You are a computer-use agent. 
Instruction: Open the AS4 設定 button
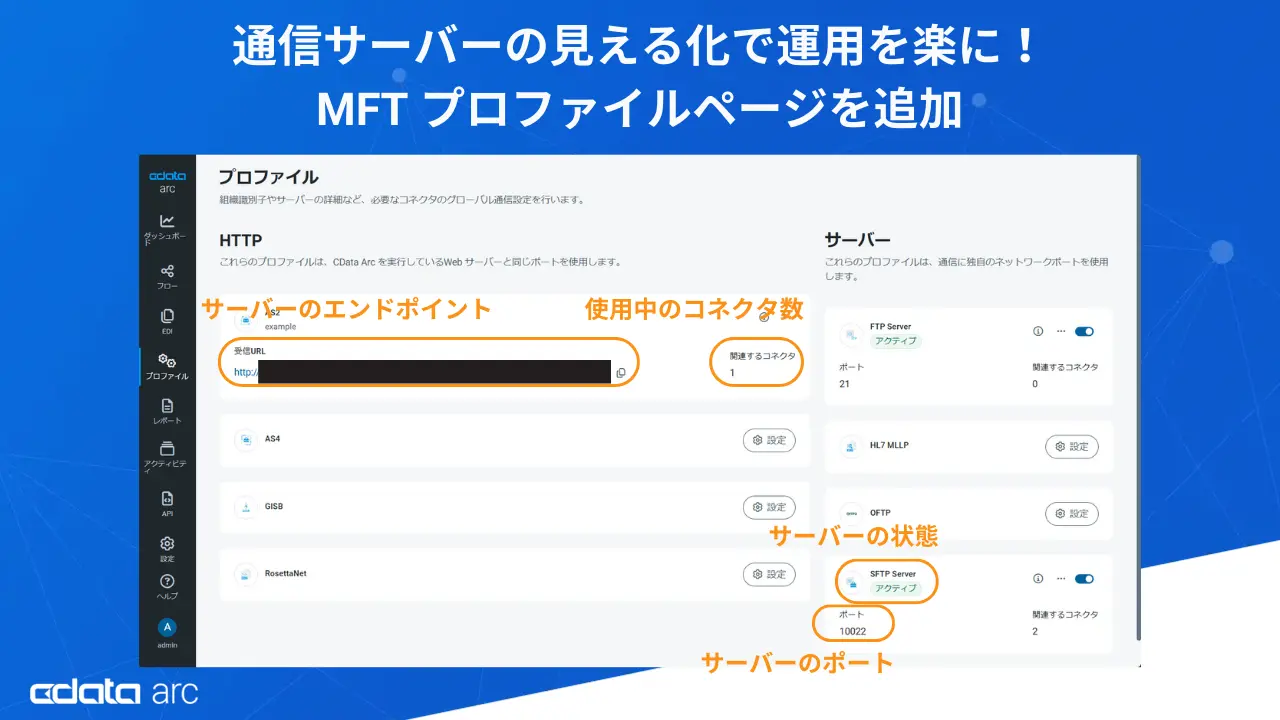click(x=769, y=440)
